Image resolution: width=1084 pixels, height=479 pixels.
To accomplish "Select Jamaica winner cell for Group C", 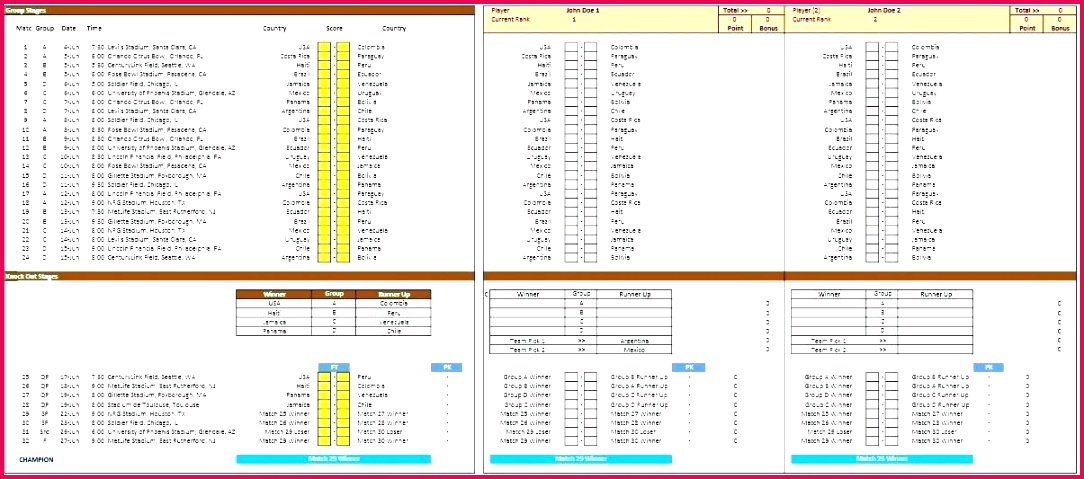I will [x=274, y=322].
